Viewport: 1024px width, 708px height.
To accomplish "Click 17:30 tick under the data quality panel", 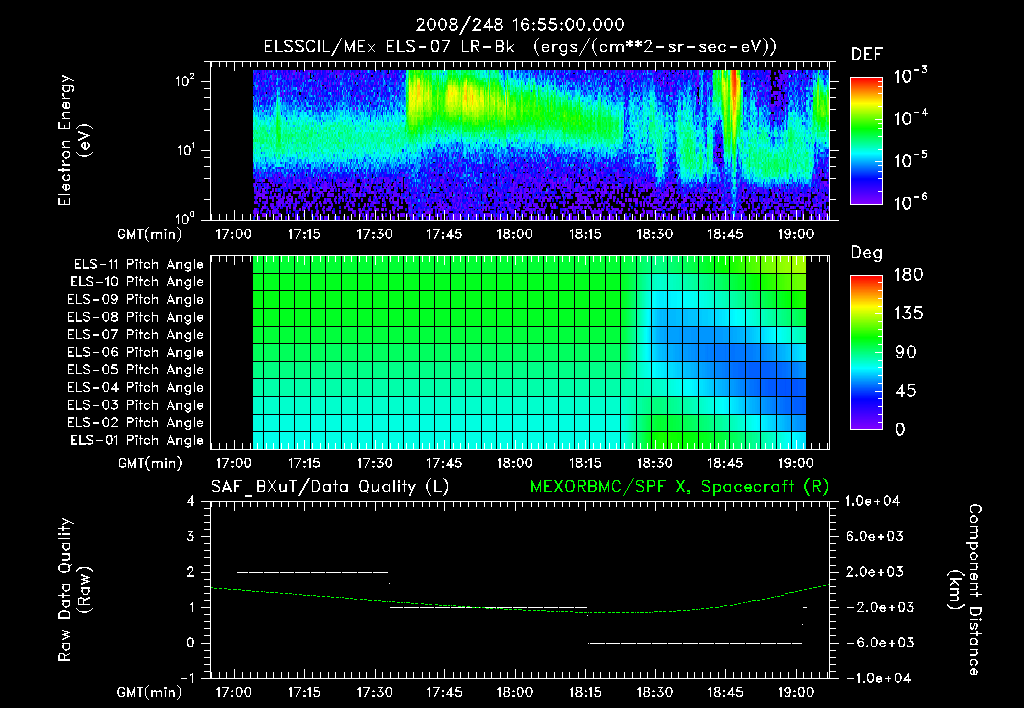I will tap(374, 692).
